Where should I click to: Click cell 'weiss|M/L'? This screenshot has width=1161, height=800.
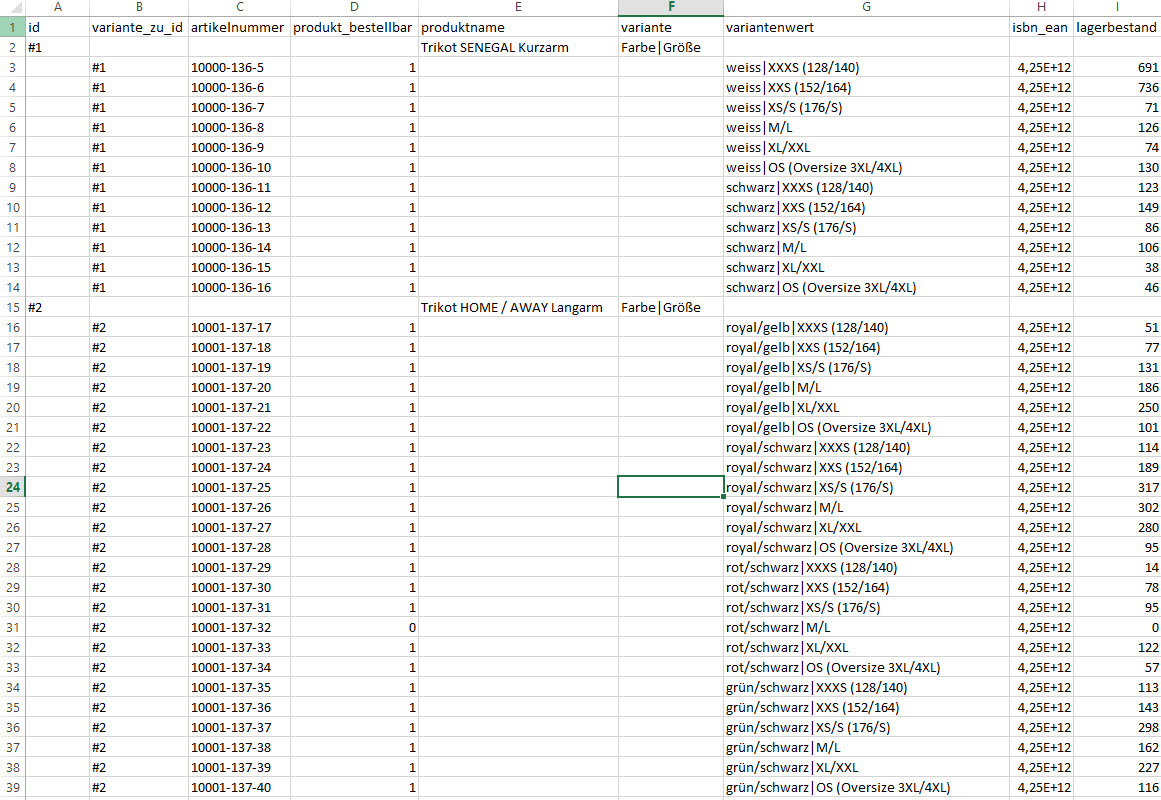click(x=866, y=127)
